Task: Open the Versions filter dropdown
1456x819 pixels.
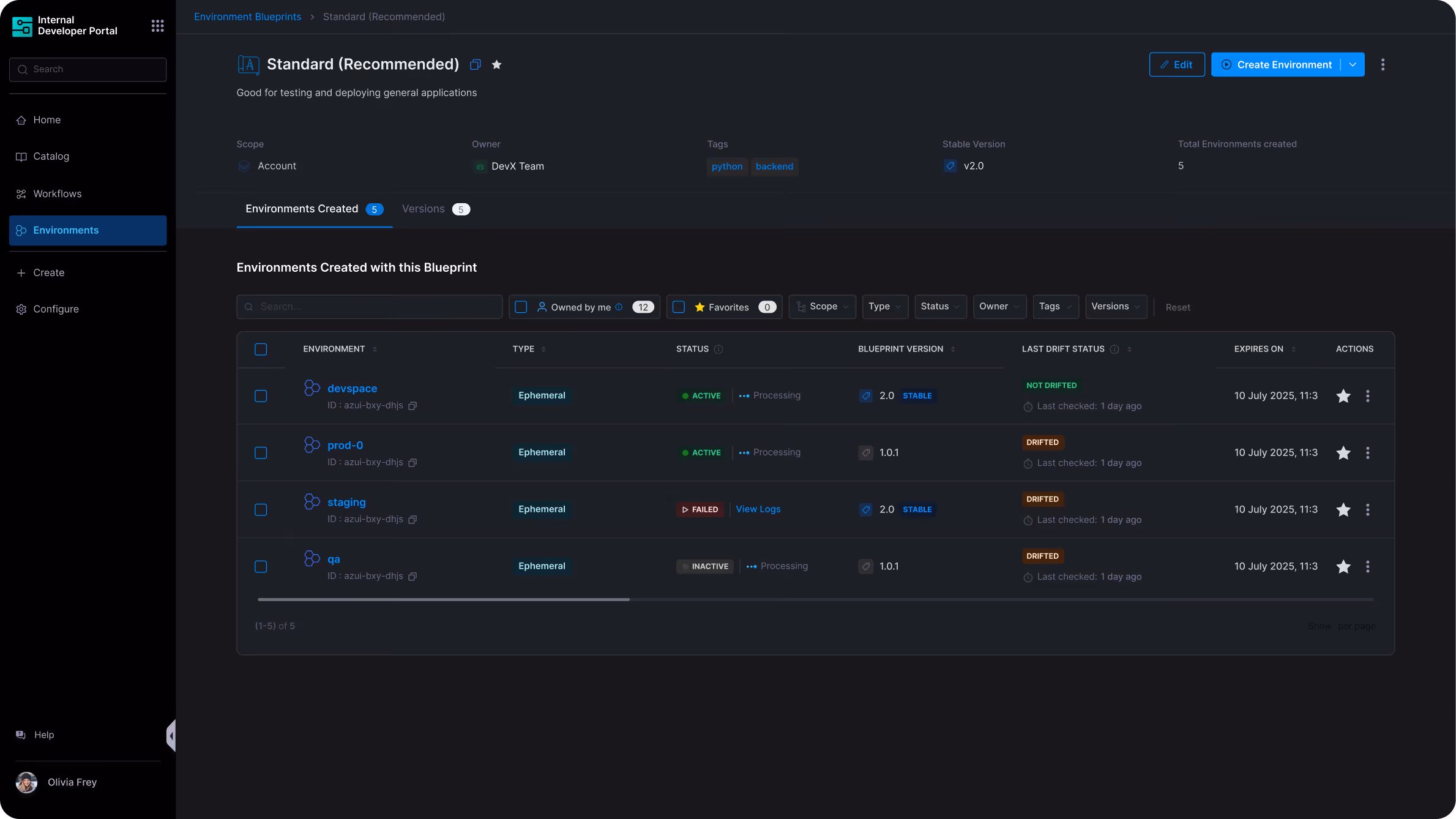Action: pos(1115,307)
